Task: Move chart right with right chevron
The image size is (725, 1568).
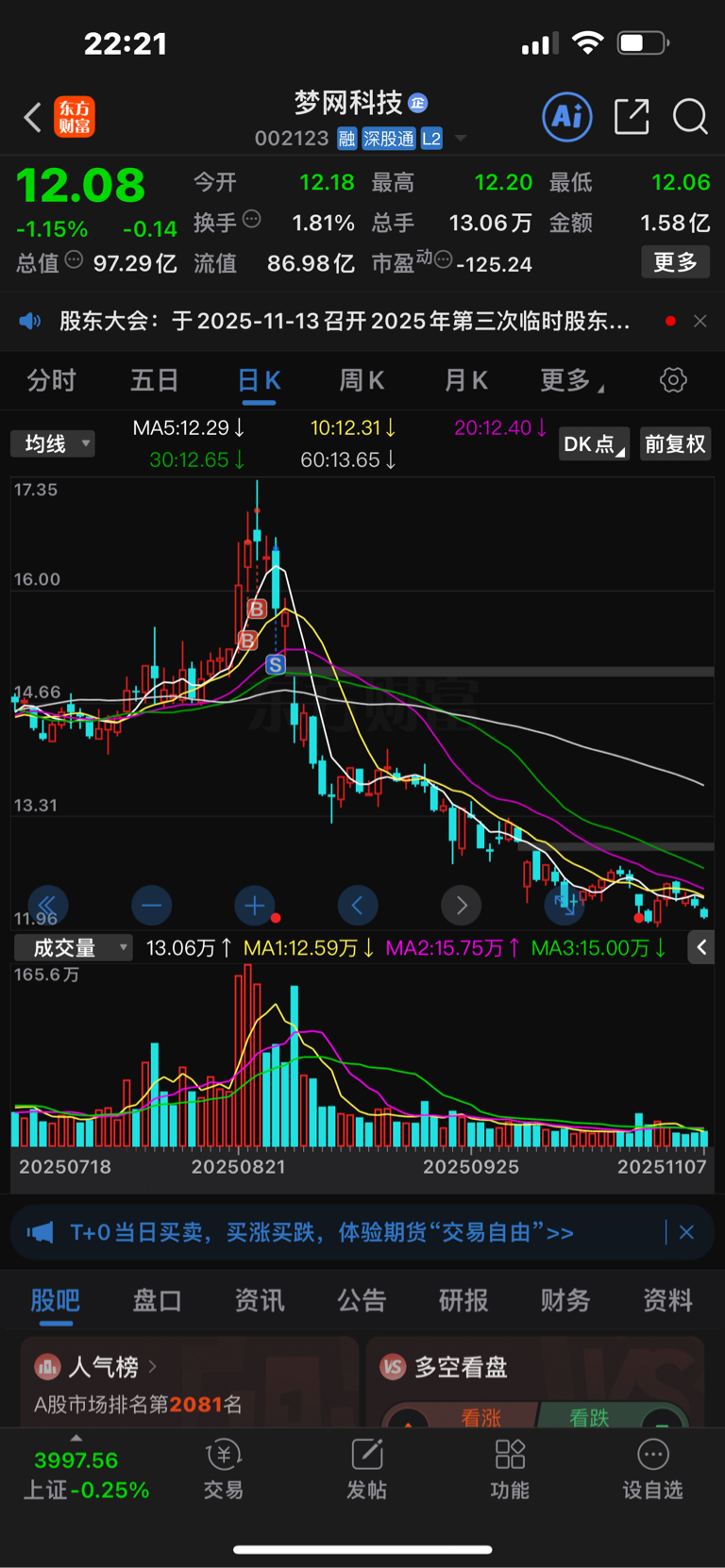Action: click(x=462, y=906)
